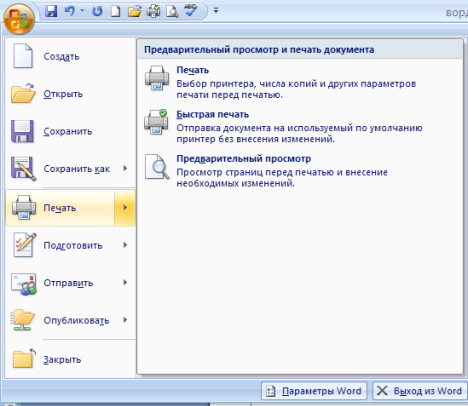Open print preview from Quick Access toolbar
This screenshot has height=406, width=468.
coord(172,11)
